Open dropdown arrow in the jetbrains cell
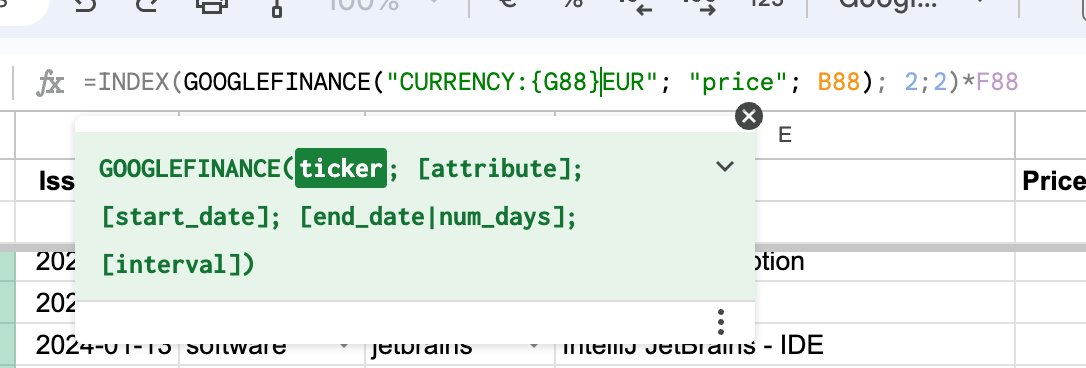 [x=534, y=344]
